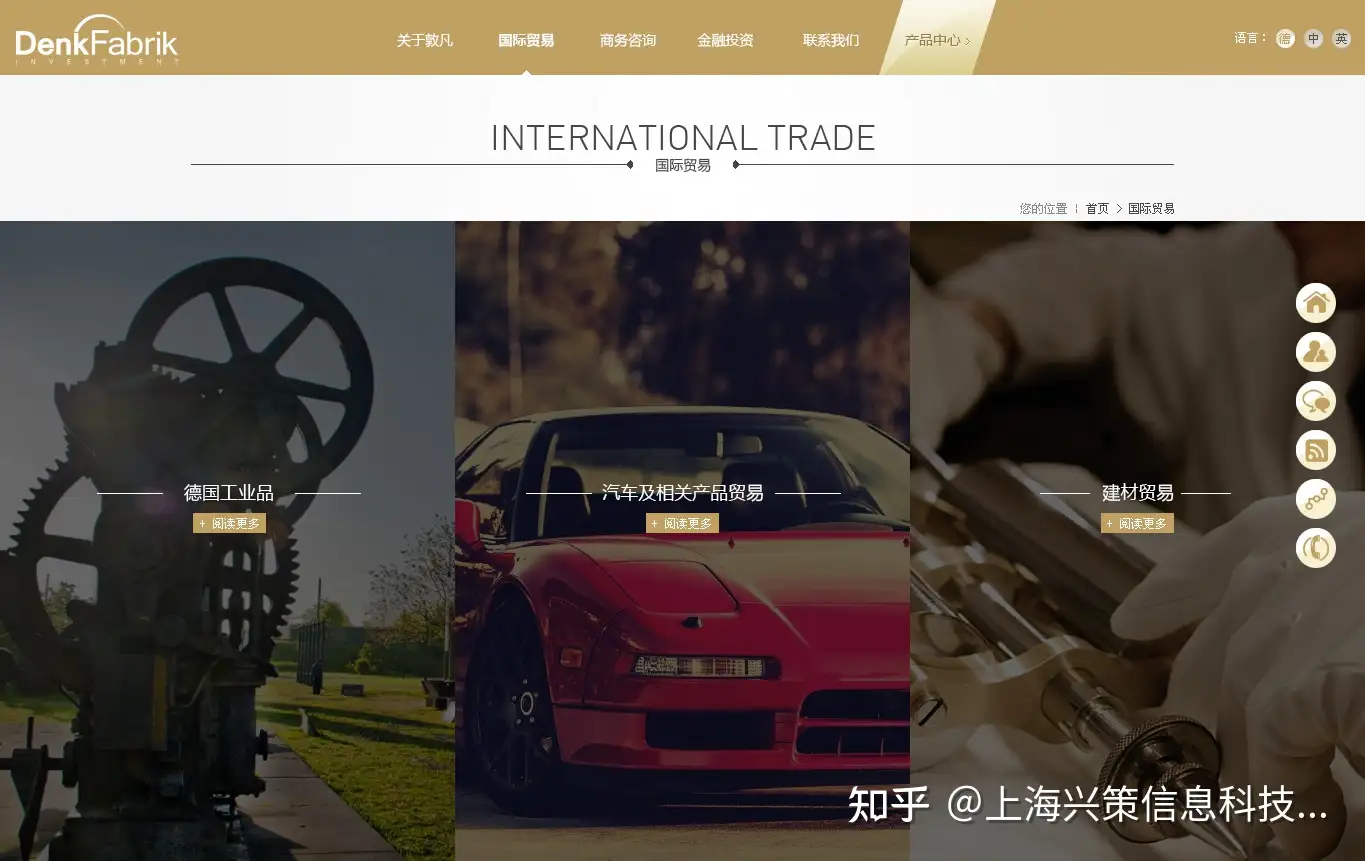Image resolution: width=1365 pixels, height=861 pixels.
Task: Open the 关于敦凡 menu item
Action: [x=425, y=41]
